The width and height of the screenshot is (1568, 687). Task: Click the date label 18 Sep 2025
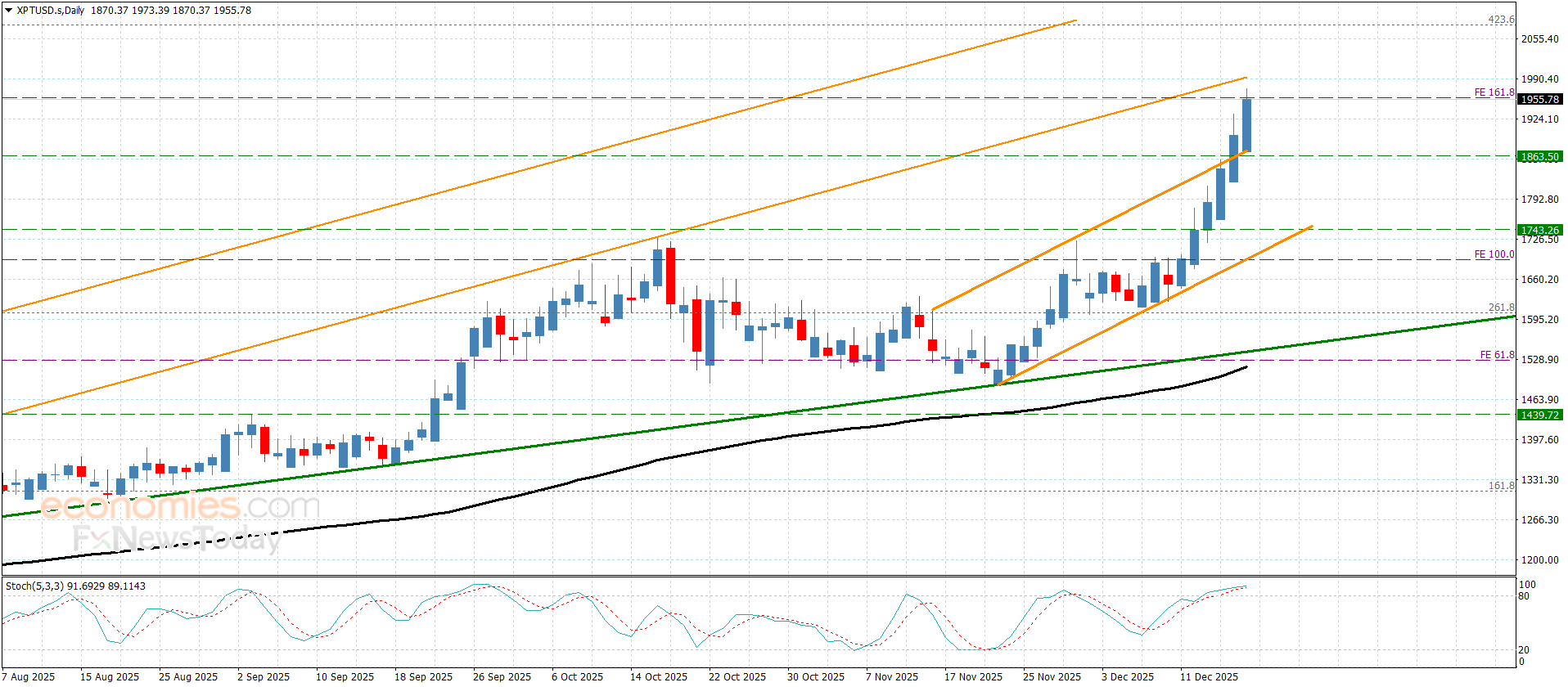coord(423,676)
